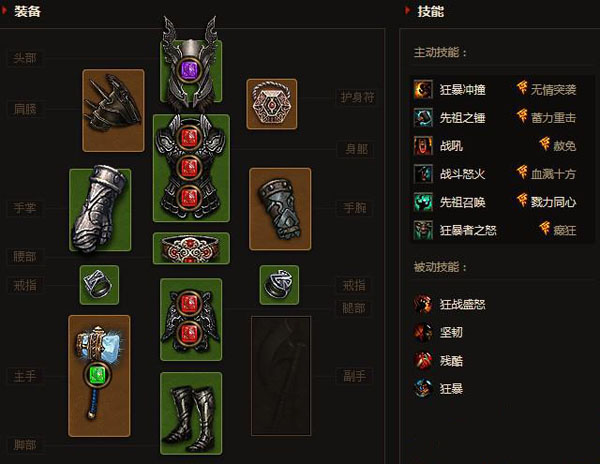Screen dimensions: 600x464
Task: Click the armored boots item
Action: (191, 413)
